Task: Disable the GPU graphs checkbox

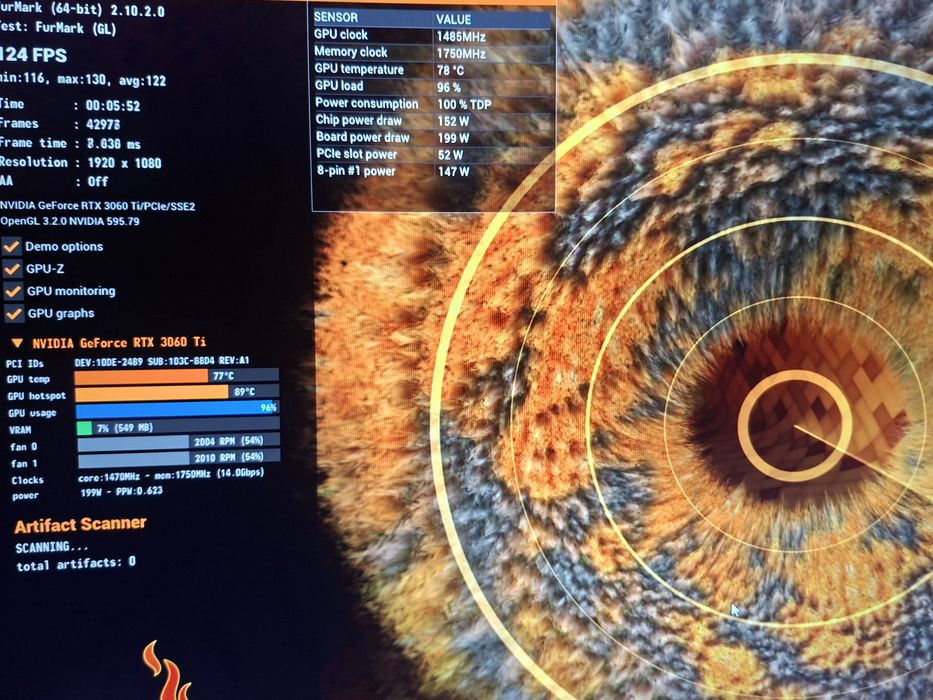Action: coord(13,313)
